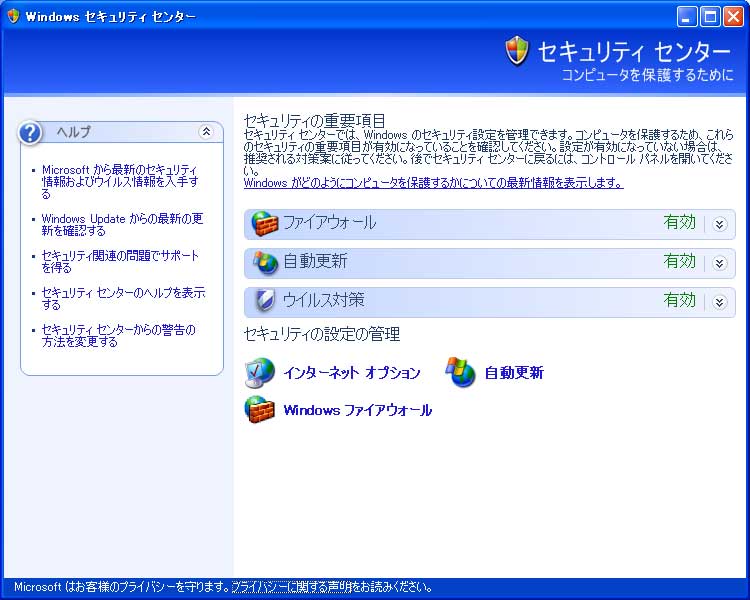750x600 pixels.
Task: Click 有効 status in the ウイルス対策 row
Action: [x=679, y=300]
